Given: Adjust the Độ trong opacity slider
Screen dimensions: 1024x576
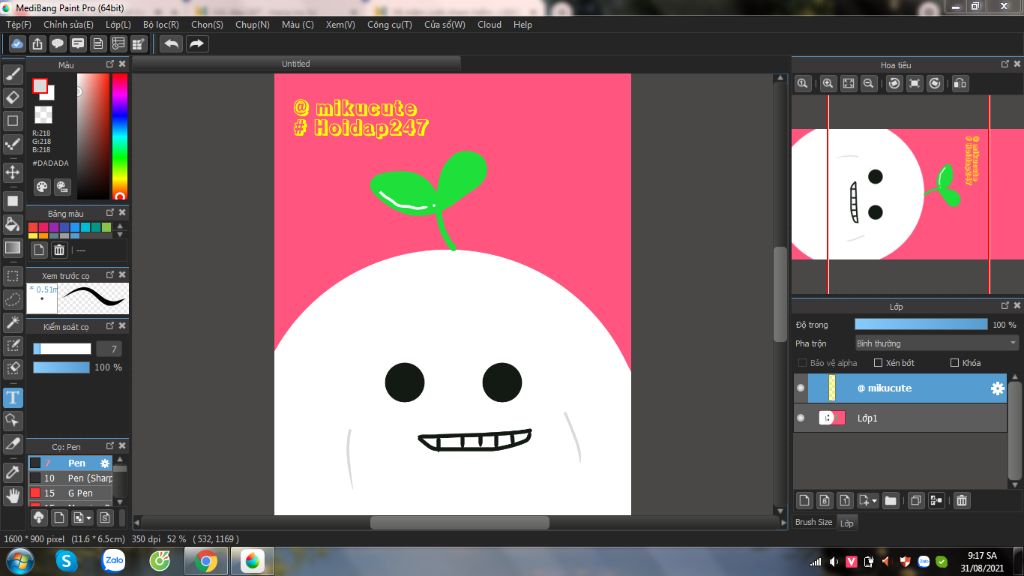Looking at the screenshot, I should [921, 325].
